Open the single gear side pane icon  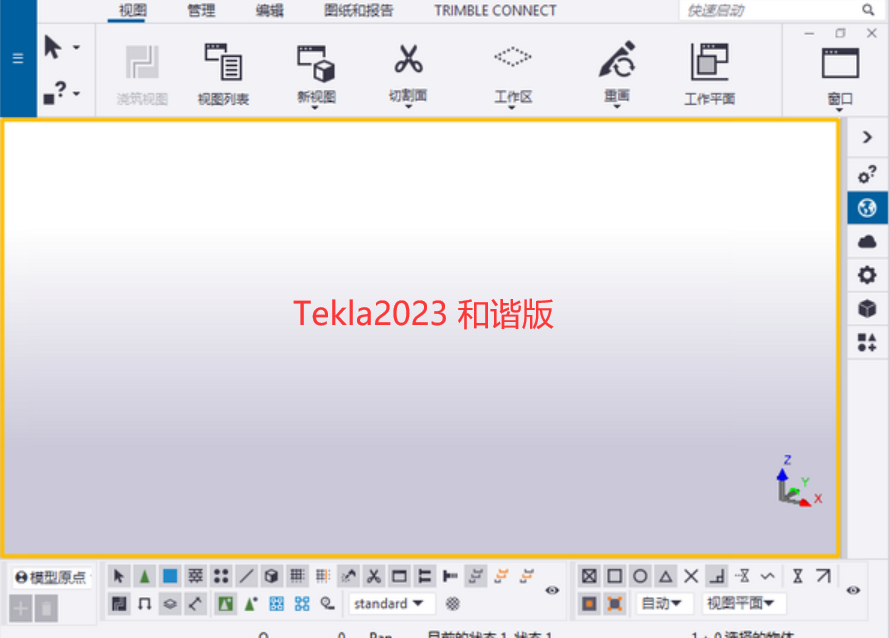[x=867, y=275]
